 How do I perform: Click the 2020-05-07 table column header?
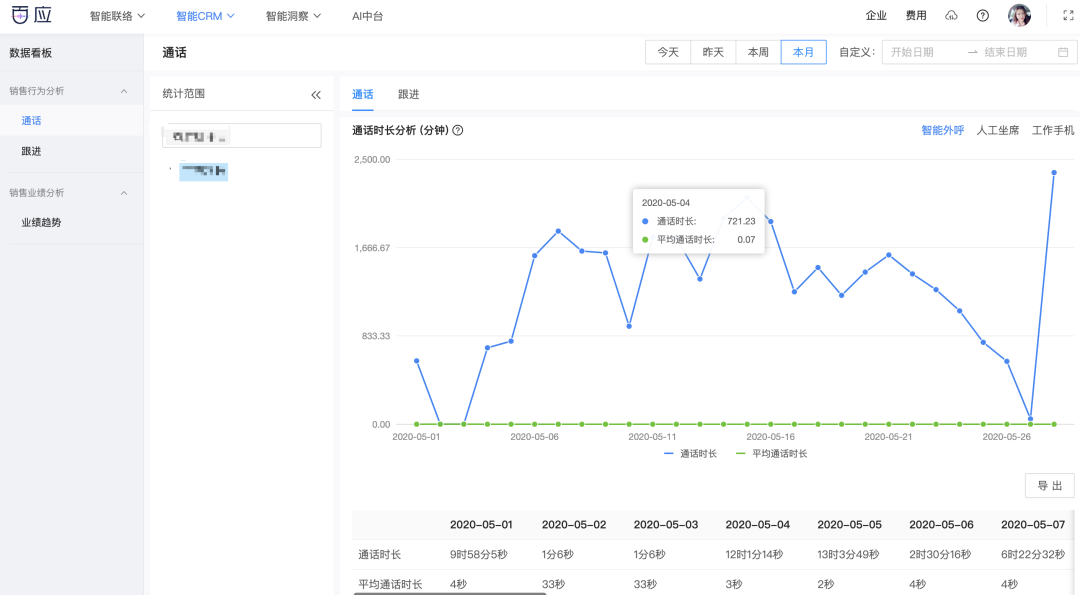click(1033, 525)
